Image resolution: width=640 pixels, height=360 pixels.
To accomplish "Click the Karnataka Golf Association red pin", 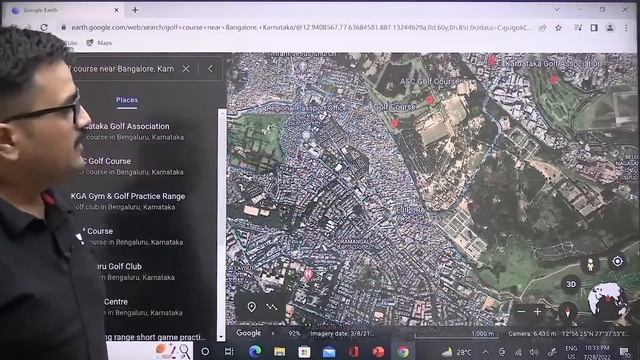I will click(492, 61).
